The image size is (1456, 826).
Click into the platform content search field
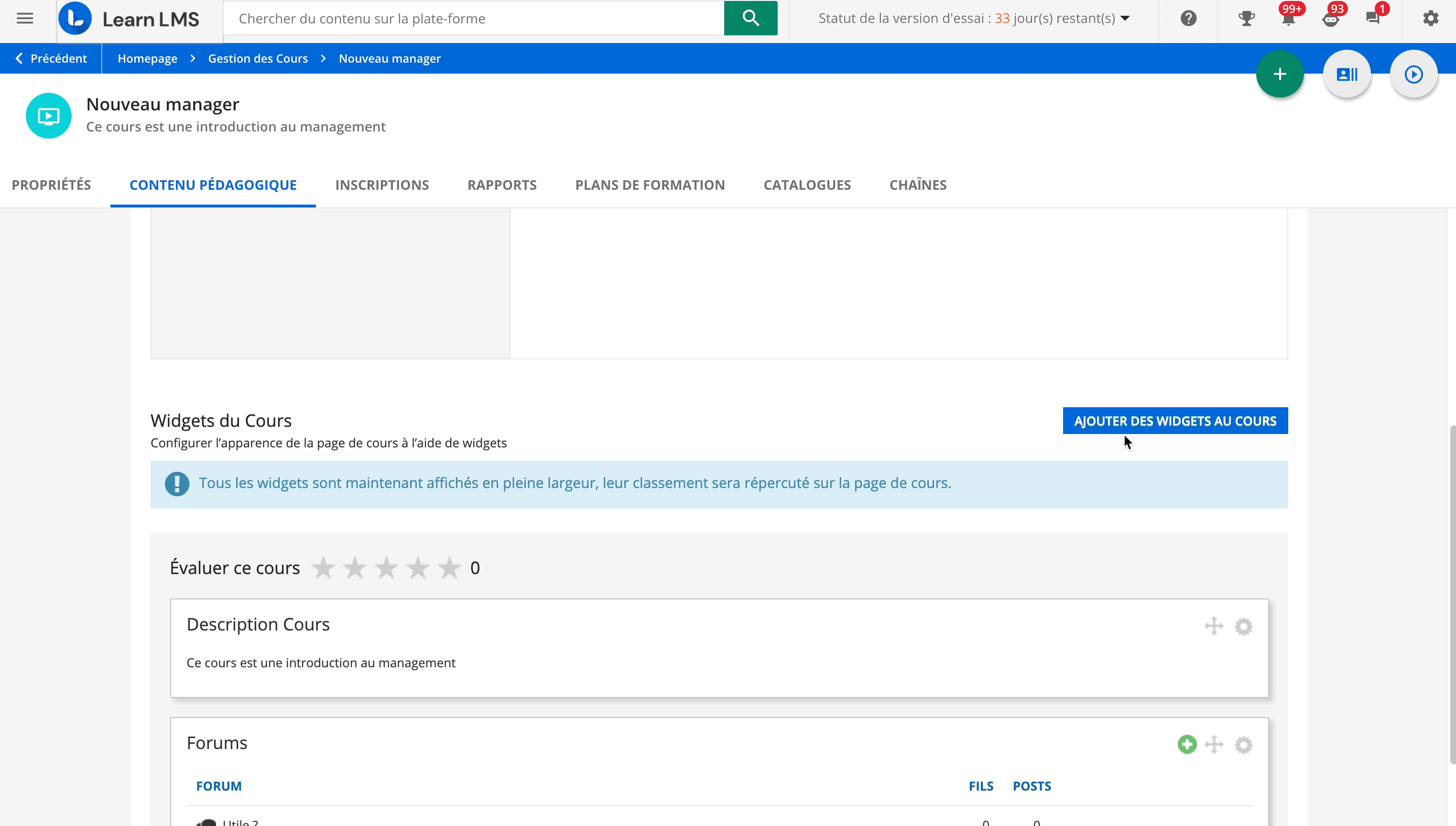[x=474, y=18]
